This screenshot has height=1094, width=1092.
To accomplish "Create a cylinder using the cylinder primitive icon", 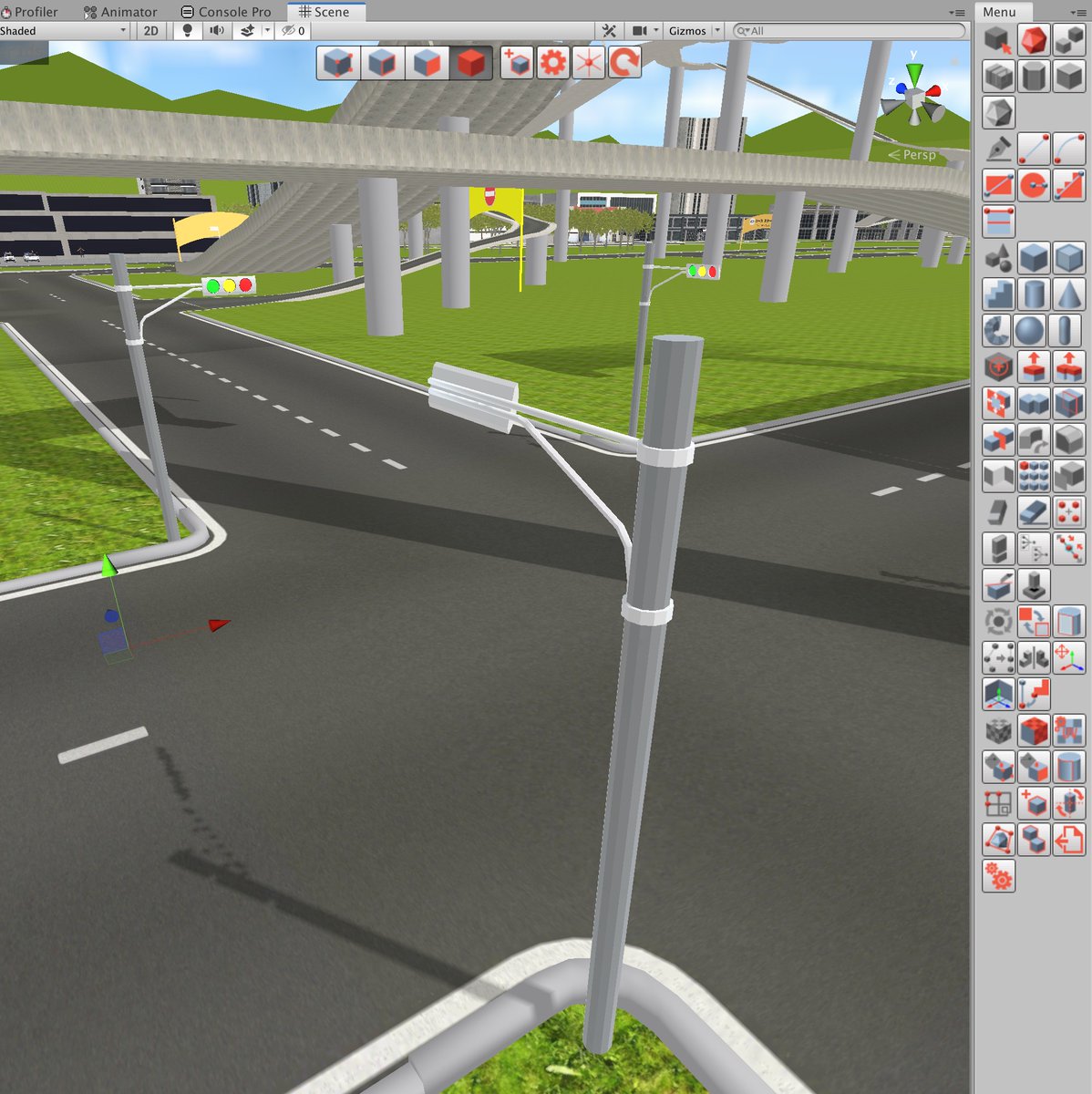I will (x=1033, y=294).
